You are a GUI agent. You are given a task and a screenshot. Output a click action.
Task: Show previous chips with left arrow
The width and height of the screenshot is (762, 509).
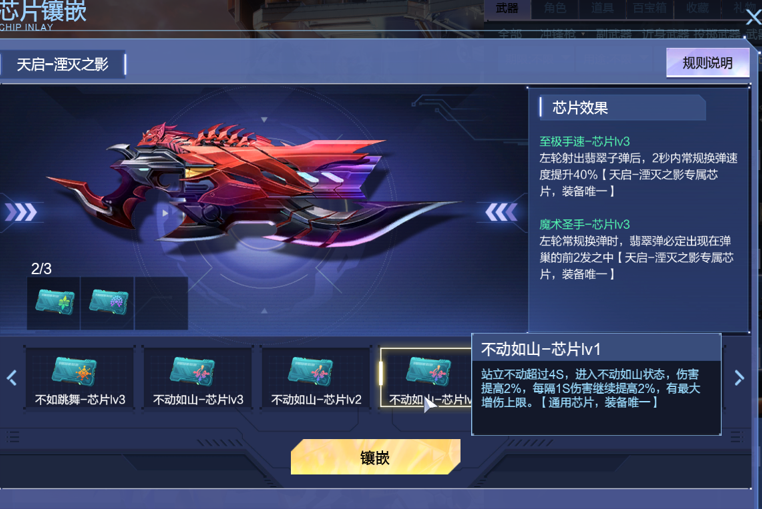(12, 378)
